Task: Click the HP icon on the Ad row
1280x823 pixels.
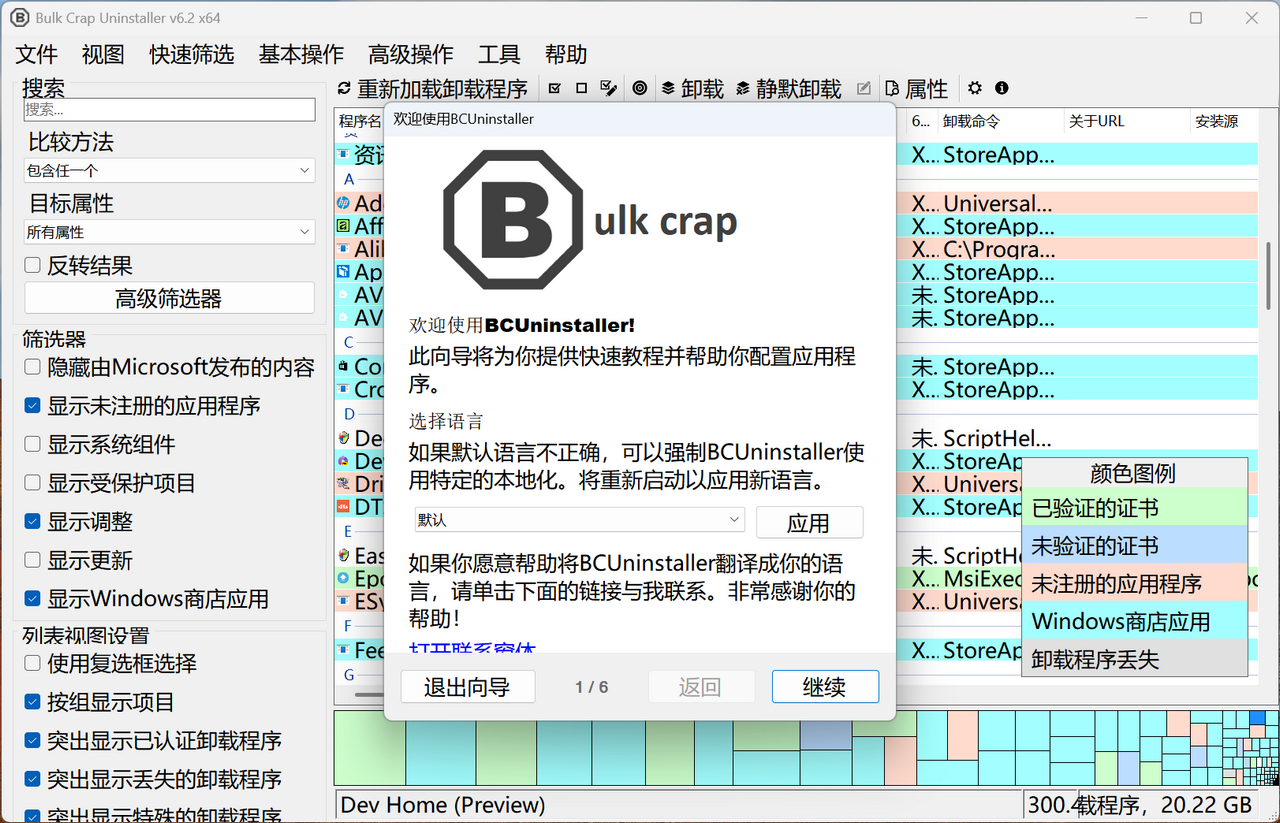Action: 344,203
